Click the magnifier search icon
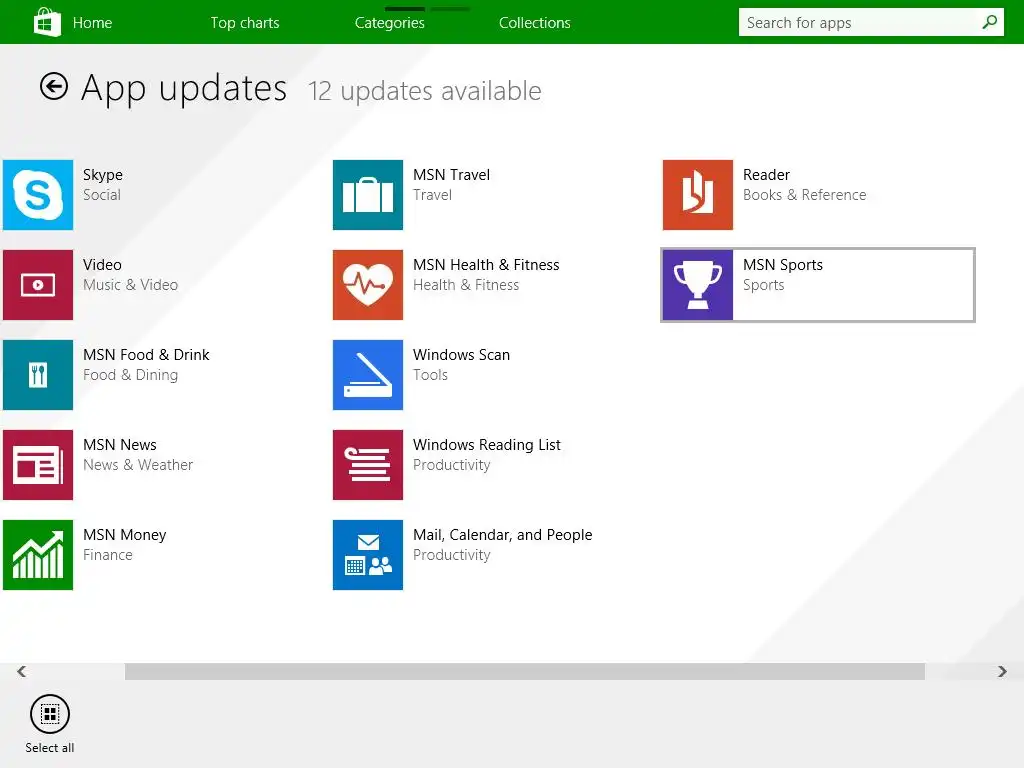 [x=989, y=22]
